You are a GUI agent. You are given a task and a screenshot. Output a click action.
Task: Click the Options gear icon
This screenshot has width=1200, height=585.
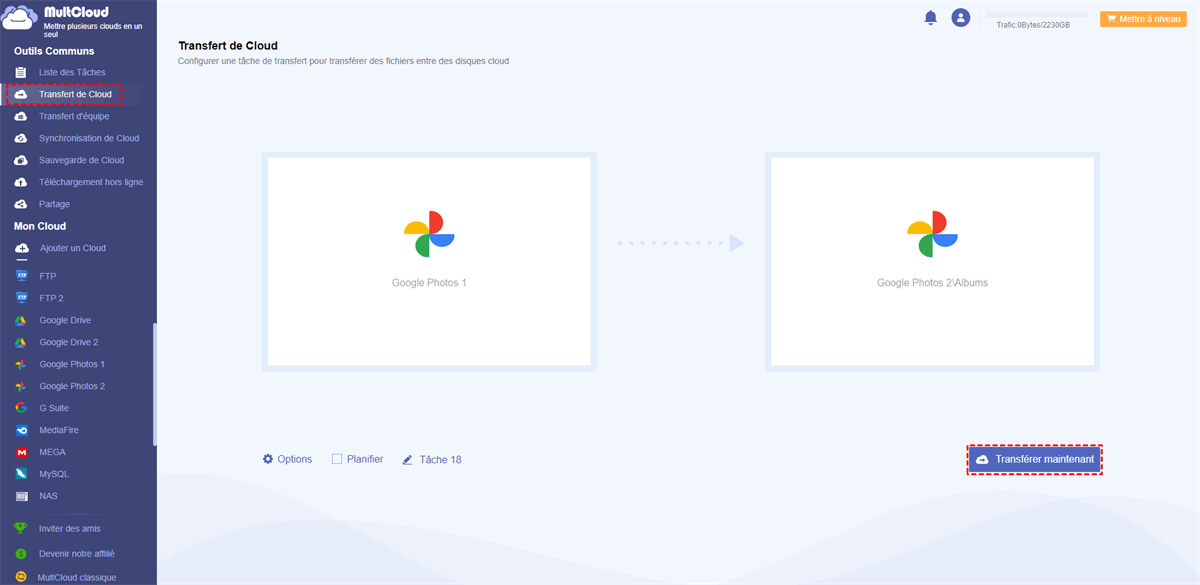[x=268, y=459]
